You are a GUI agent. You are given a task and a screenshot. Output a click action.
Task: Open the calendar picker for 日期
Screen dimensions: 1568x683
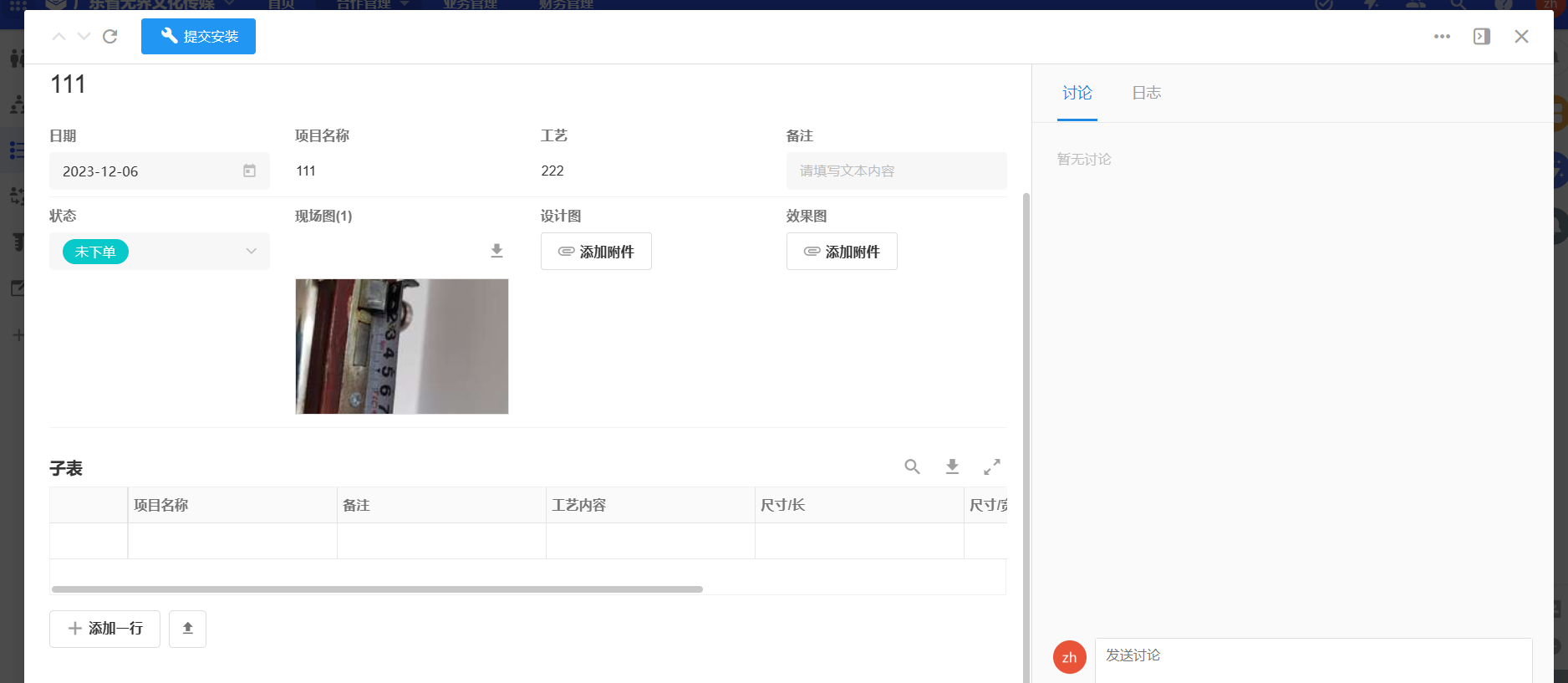click(x=249, y=171)
